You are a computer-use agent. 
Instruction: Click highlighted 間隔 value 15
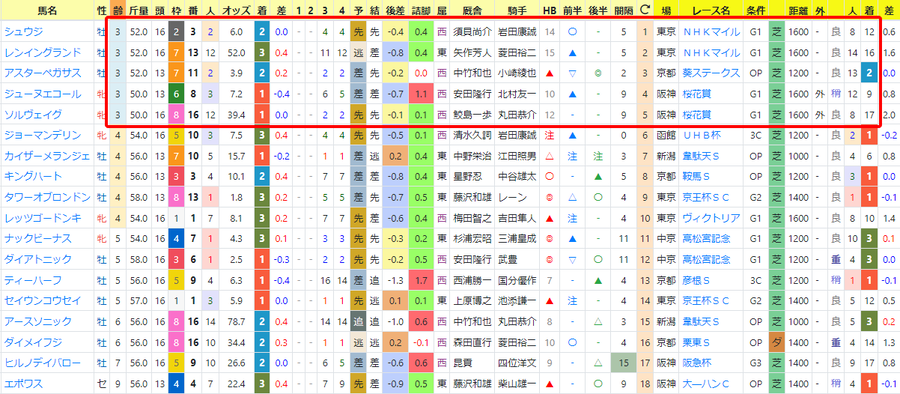tap(623, 363)
